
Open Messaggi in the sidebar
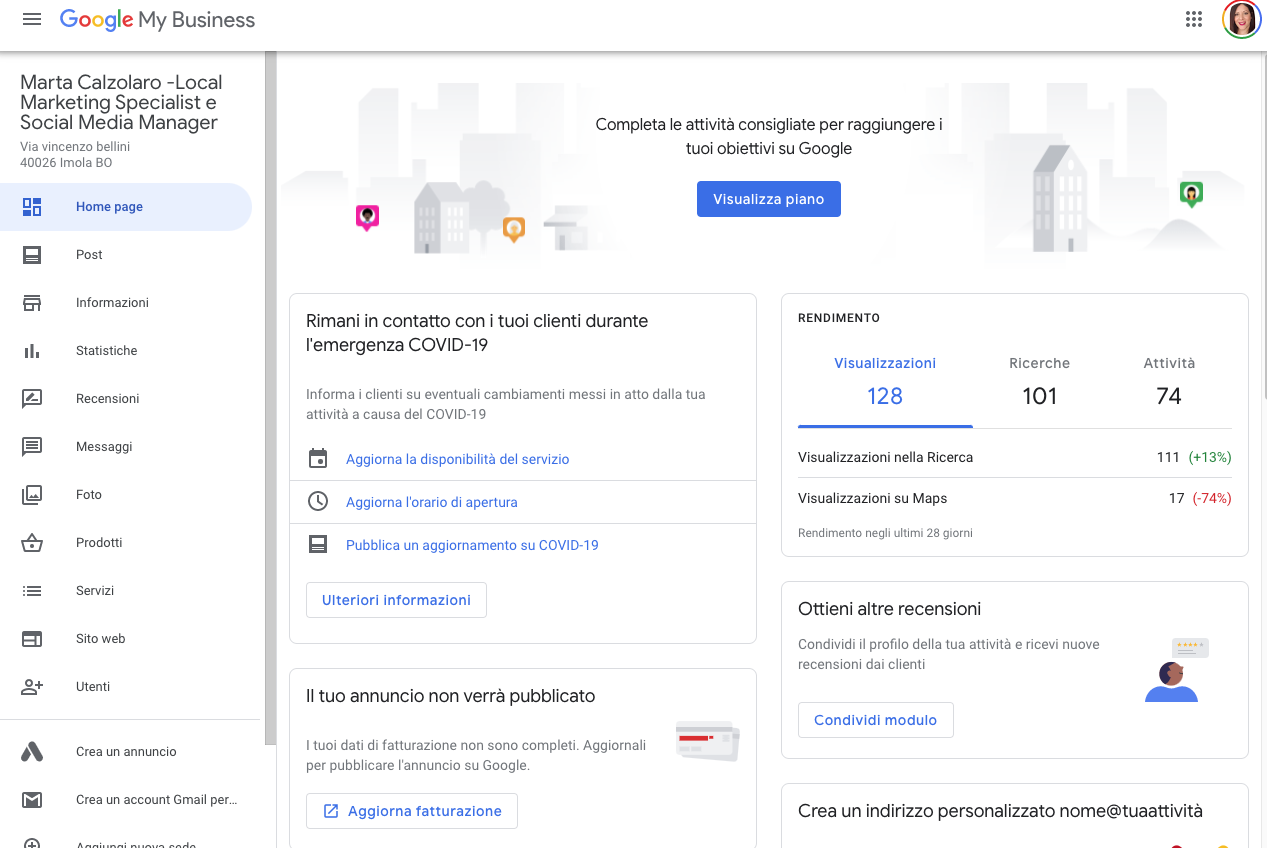coord(104,447)
